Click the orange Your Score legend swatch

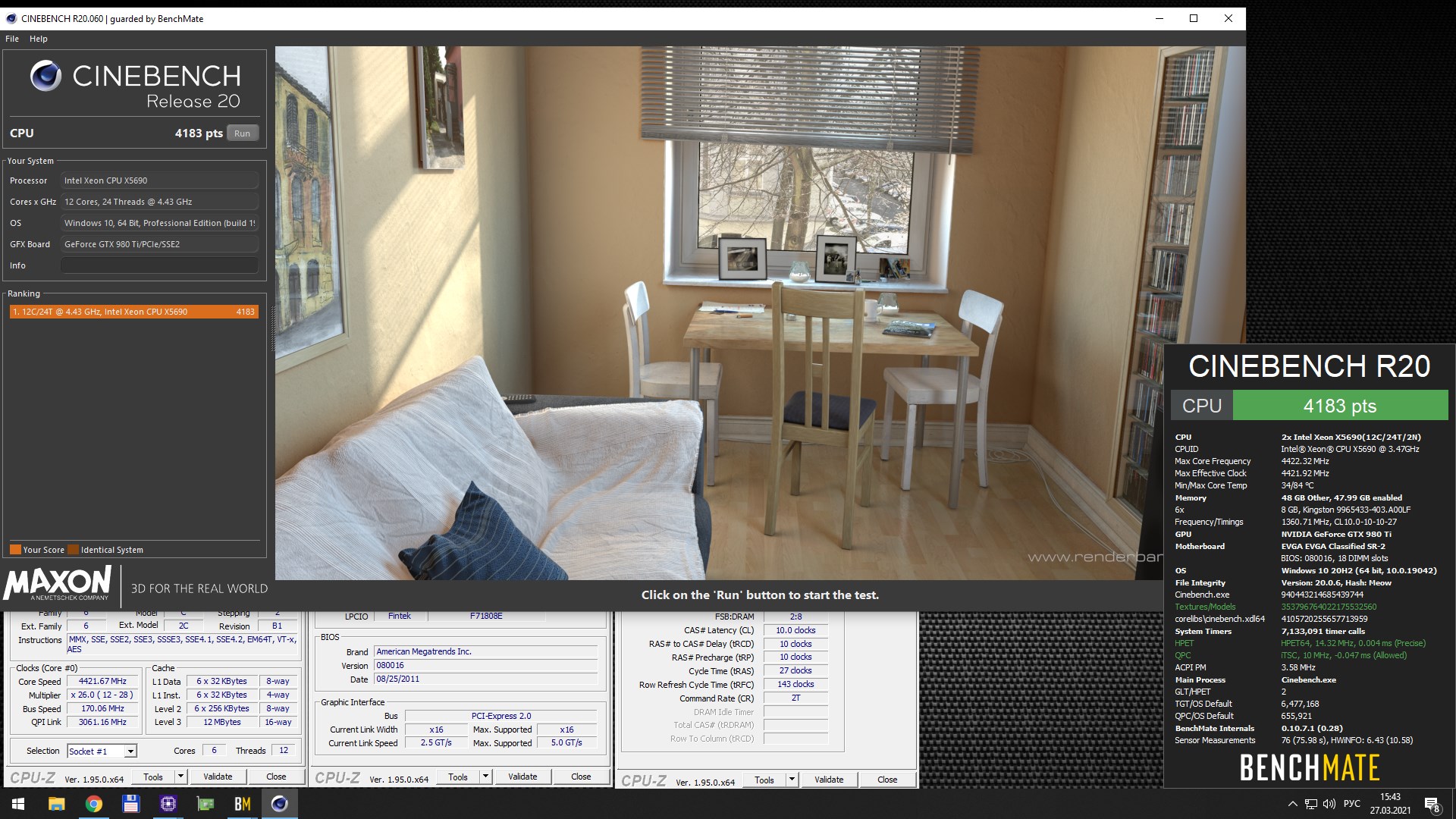pos(15,550)
